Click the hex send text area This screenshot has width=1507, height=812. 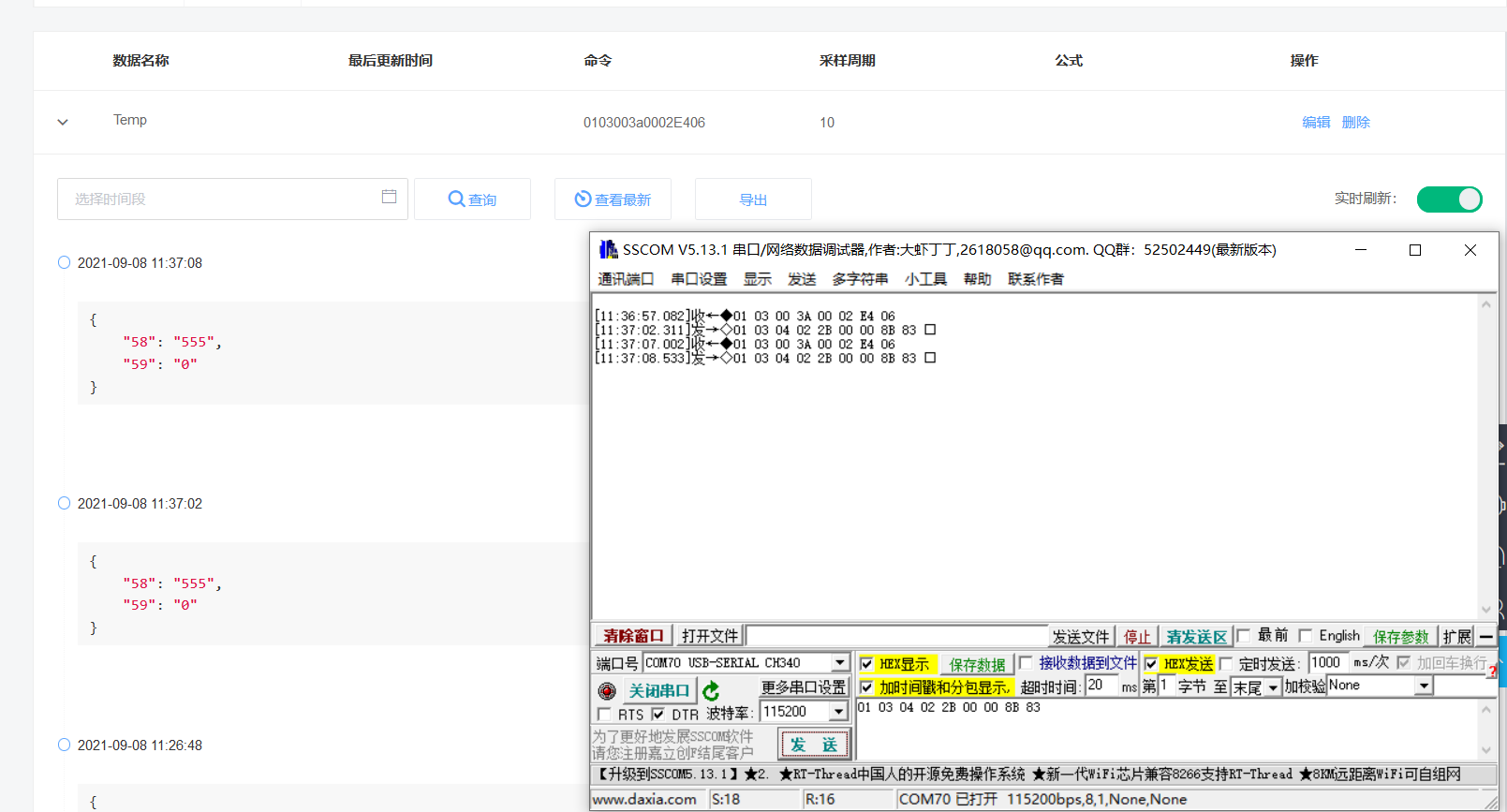tap(1167, 729)
